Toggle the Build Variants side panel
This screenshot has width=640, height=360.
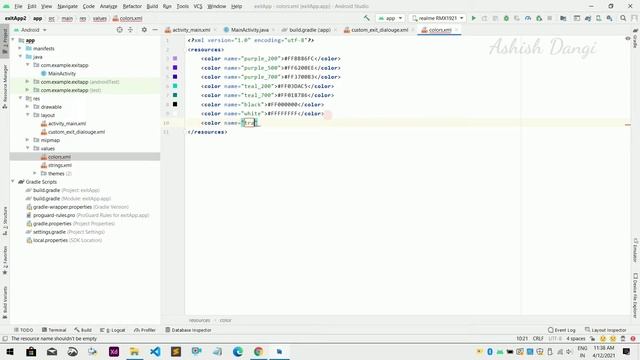coord(5,302)
